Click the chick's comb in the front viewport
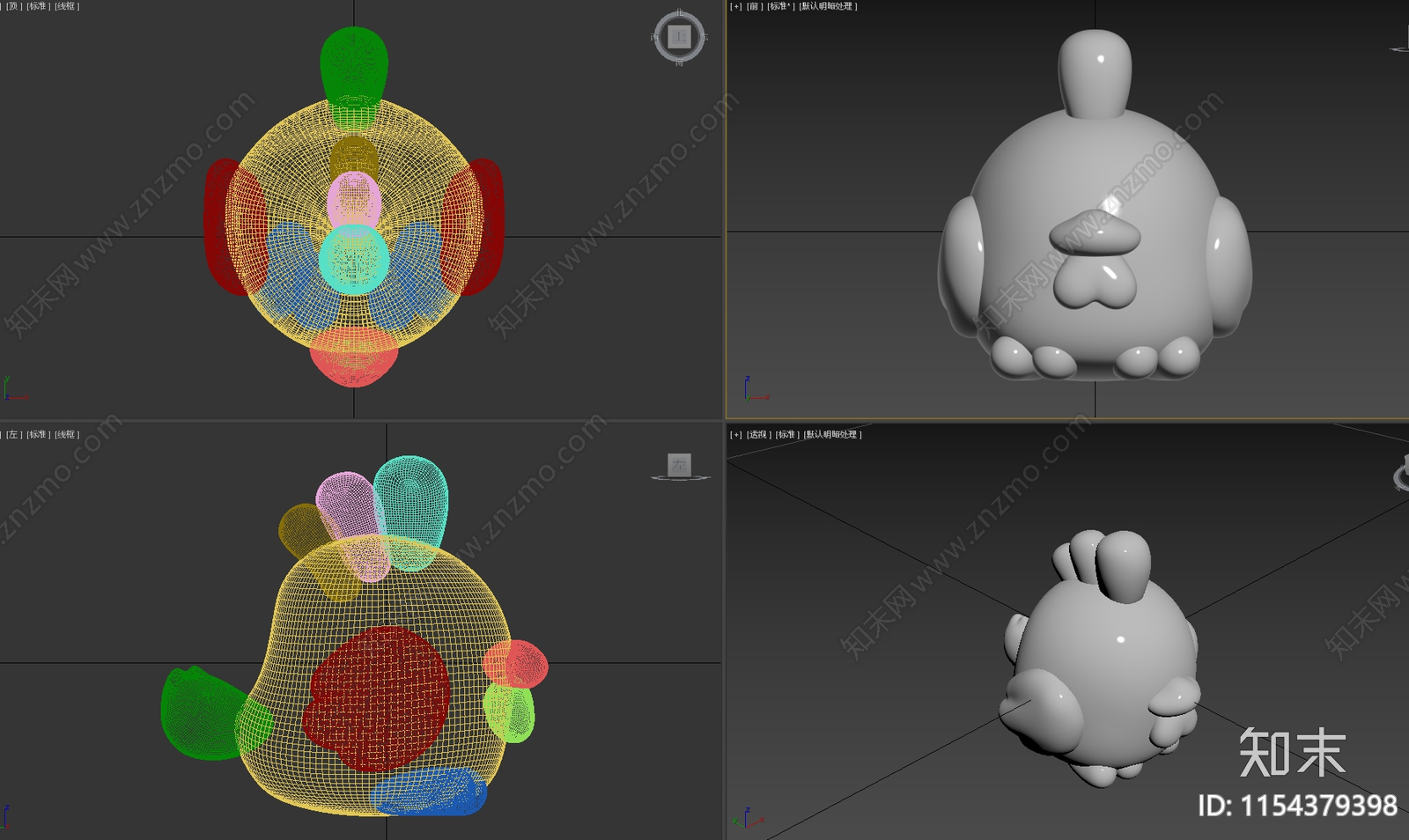The image size is (1409, 840). (x=1095, y=72)
